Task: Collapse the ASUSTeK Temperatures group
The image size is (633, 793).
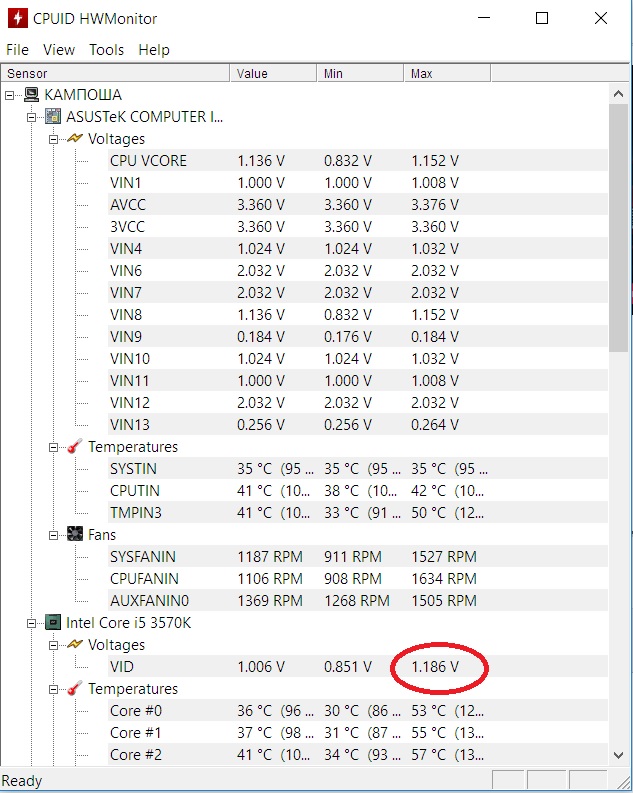Action: pos(53,448)
